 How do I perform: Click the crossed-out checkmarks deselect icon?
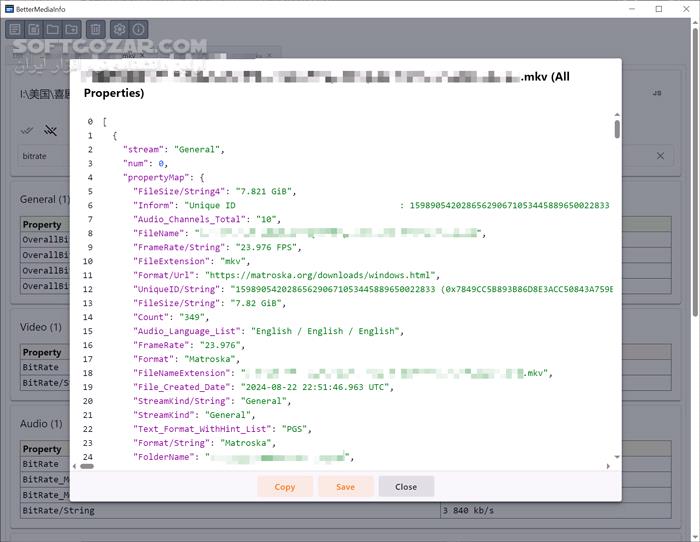(51, 130)
